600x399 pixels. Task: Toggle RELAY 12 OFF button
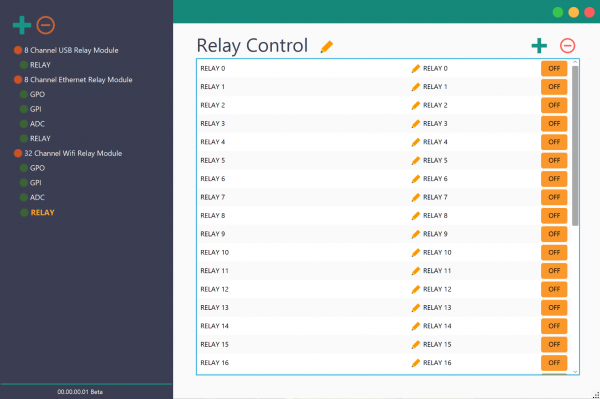[x=554, y=289]
